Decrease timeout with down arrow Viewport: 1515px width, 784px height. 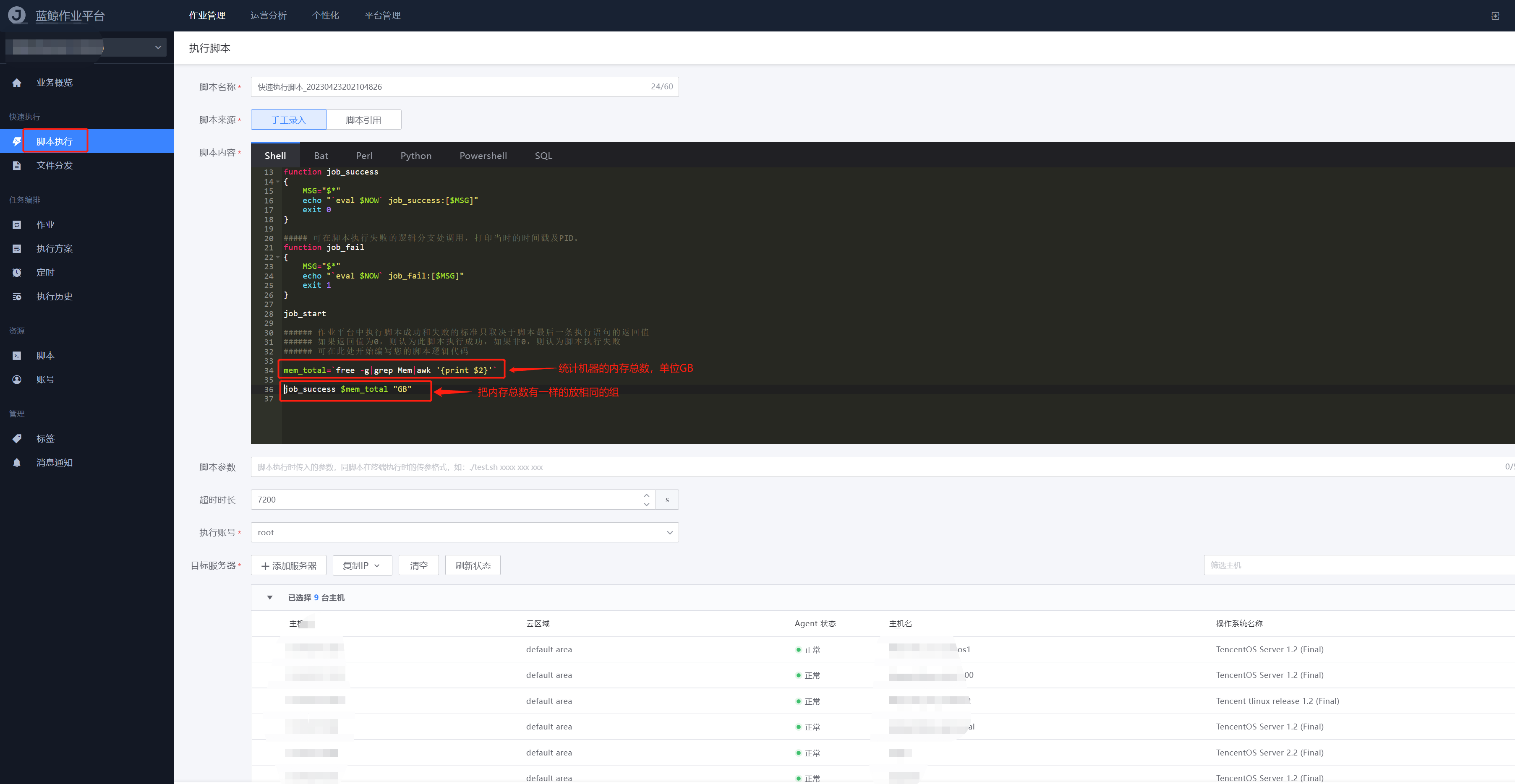[646, 504]
